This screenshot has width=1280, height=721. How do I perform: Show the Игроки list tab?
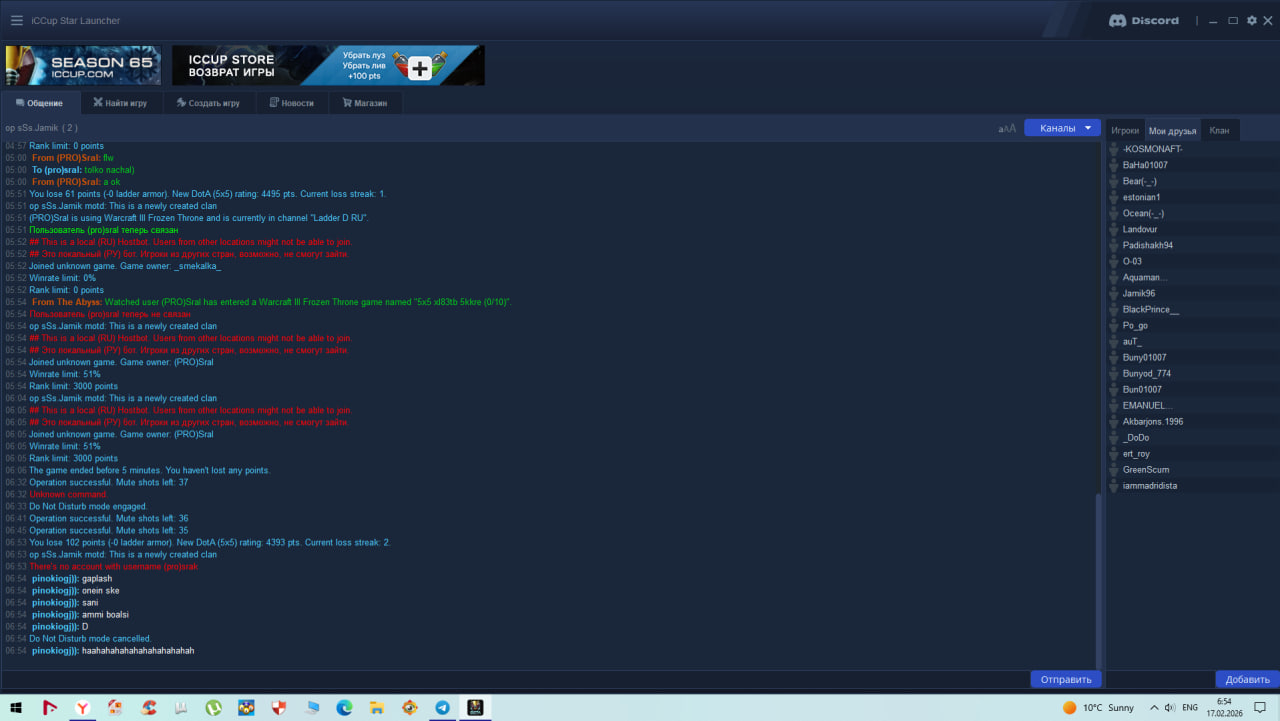[1125, 130]
